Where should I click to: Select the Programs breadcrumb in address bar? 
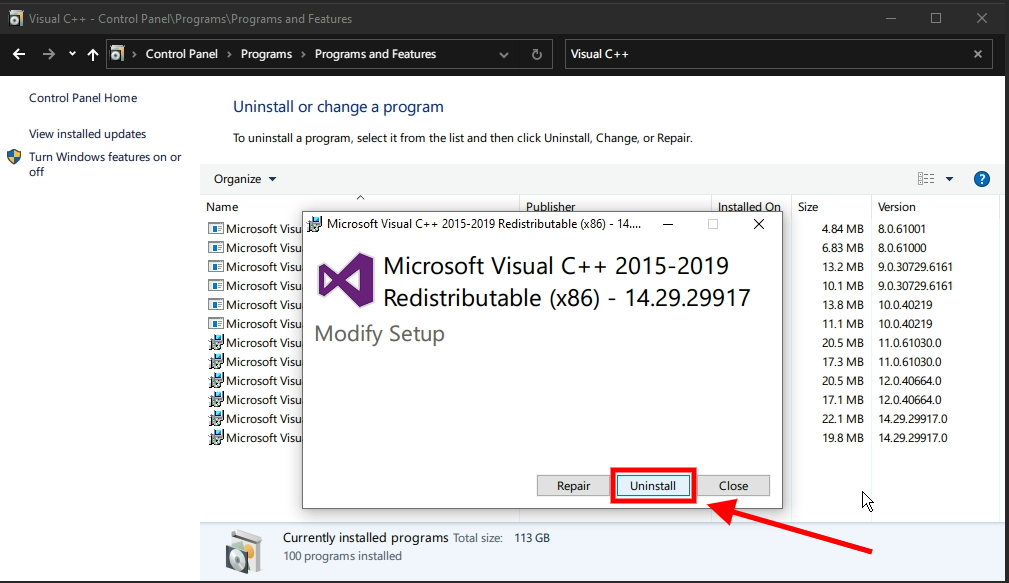coord(266,54)
